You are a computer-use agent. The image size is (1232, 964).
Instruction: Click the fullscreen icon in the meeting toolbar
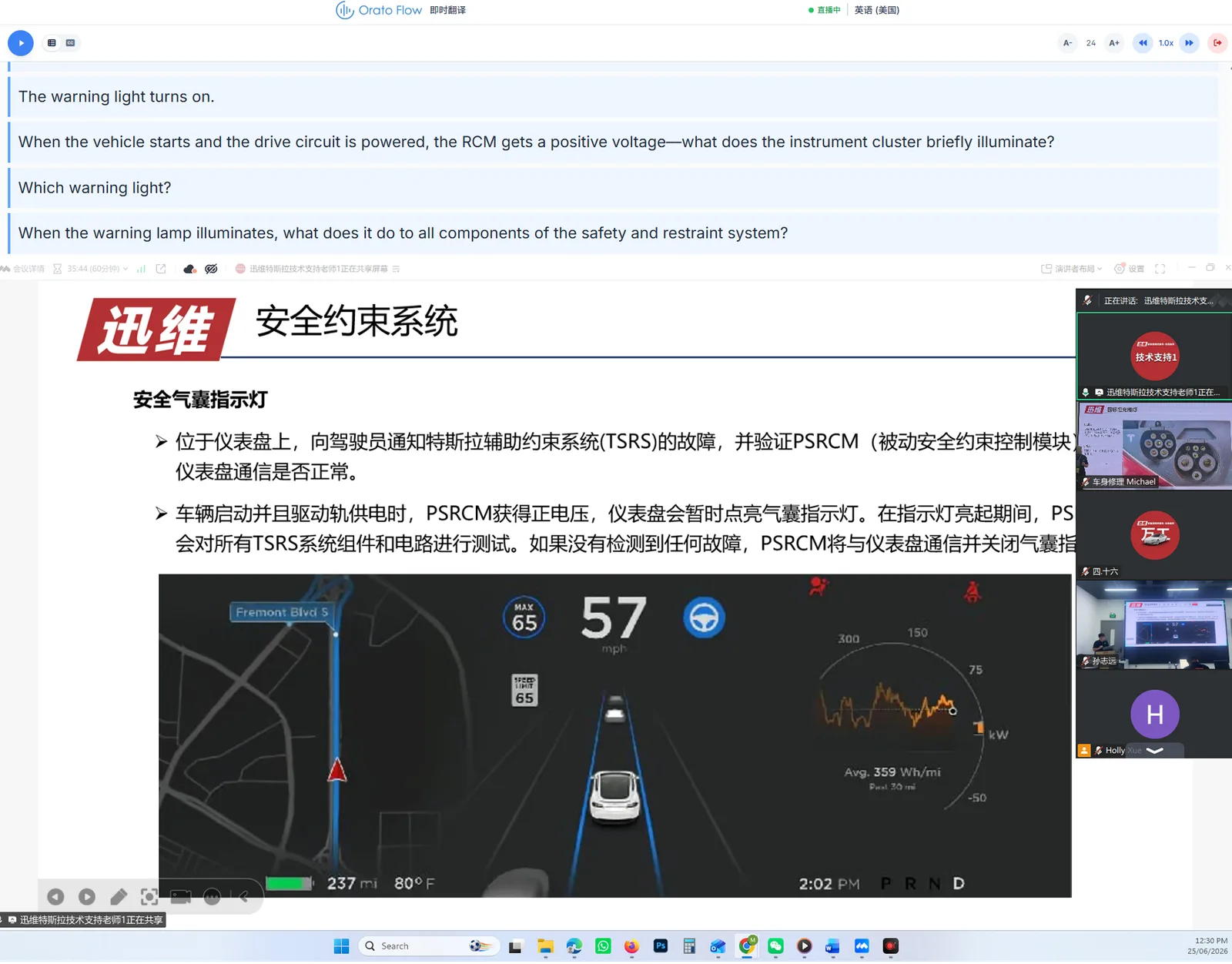click(x=1160, y=269)
